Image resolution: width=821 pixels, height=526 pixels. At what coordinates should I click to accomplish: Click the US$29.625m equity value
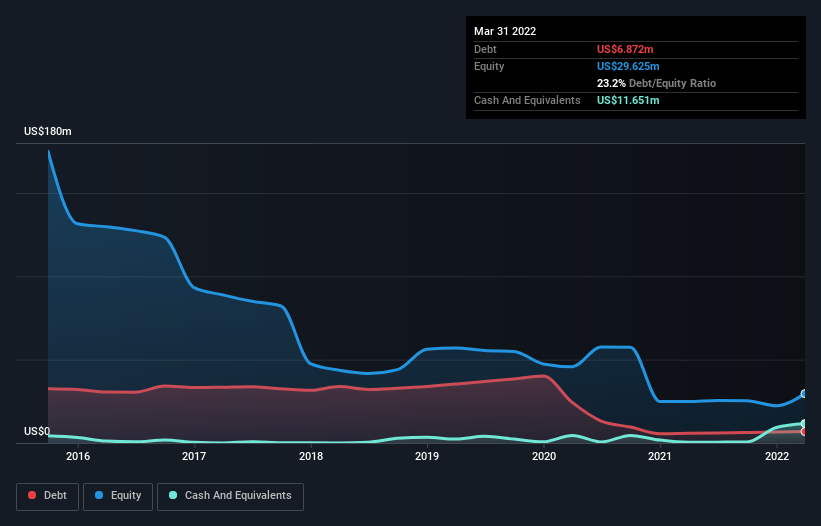coord(628,66)
